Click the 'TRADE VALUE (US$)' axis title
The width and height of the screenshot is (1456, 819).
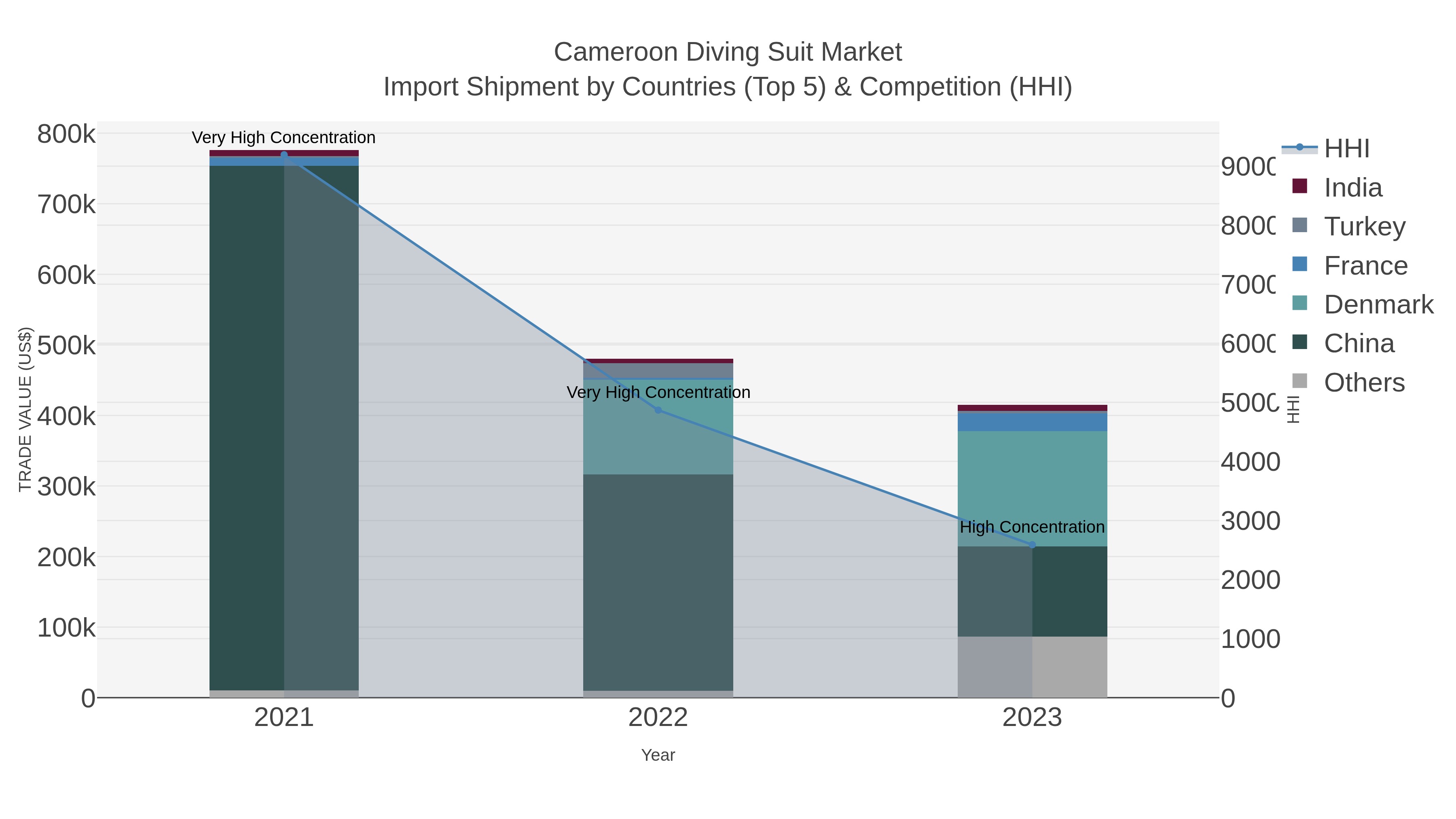[x=25, y=409]
